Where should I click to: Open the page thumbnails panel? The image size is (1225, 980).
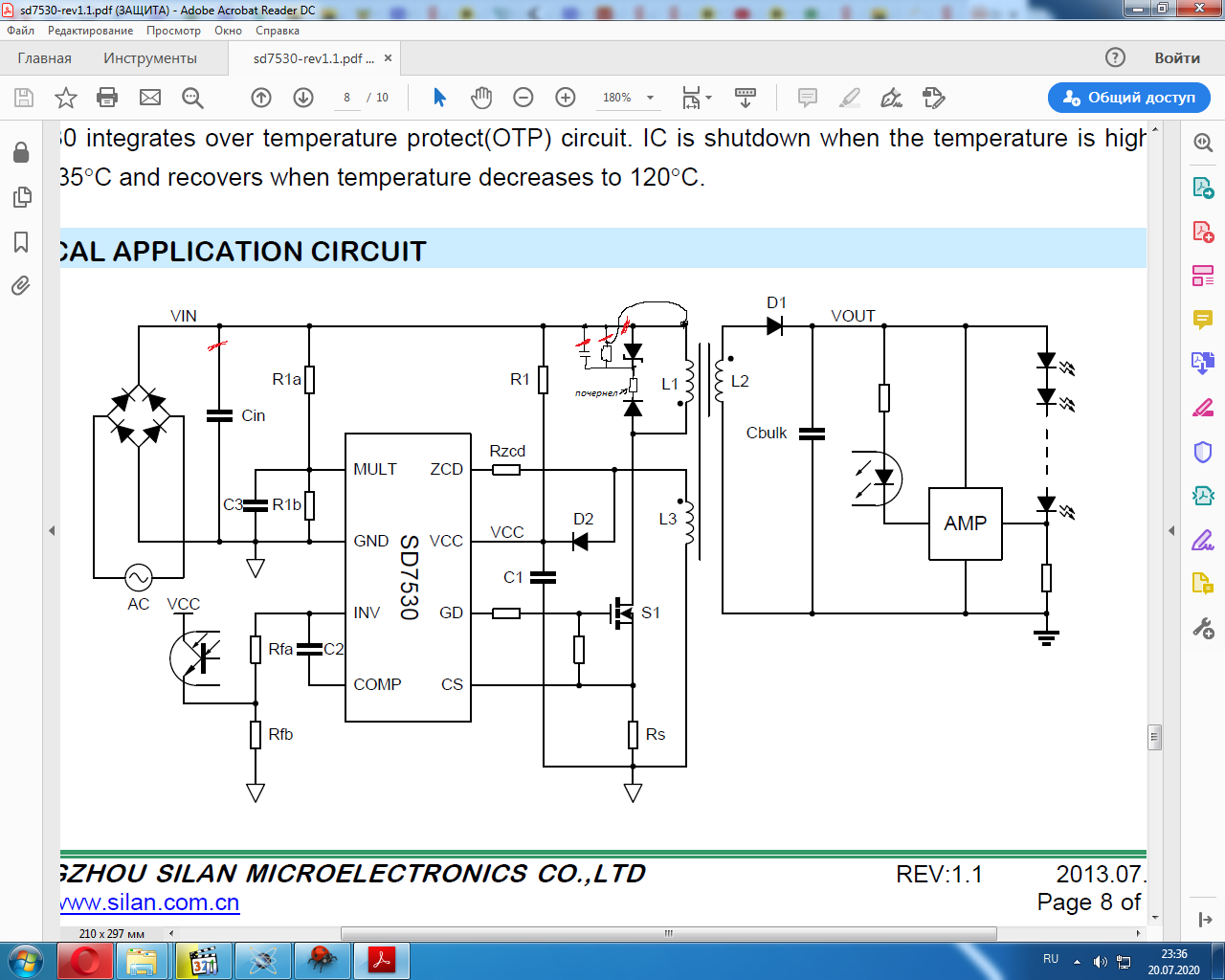pyautogui.click(x=21, y=197)
